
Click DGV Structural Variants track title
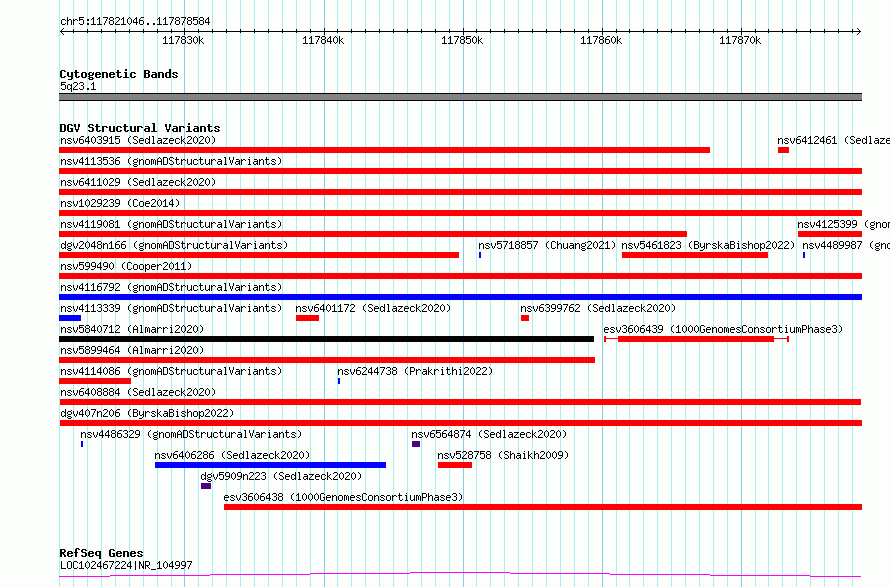click(x=140, y=128)
